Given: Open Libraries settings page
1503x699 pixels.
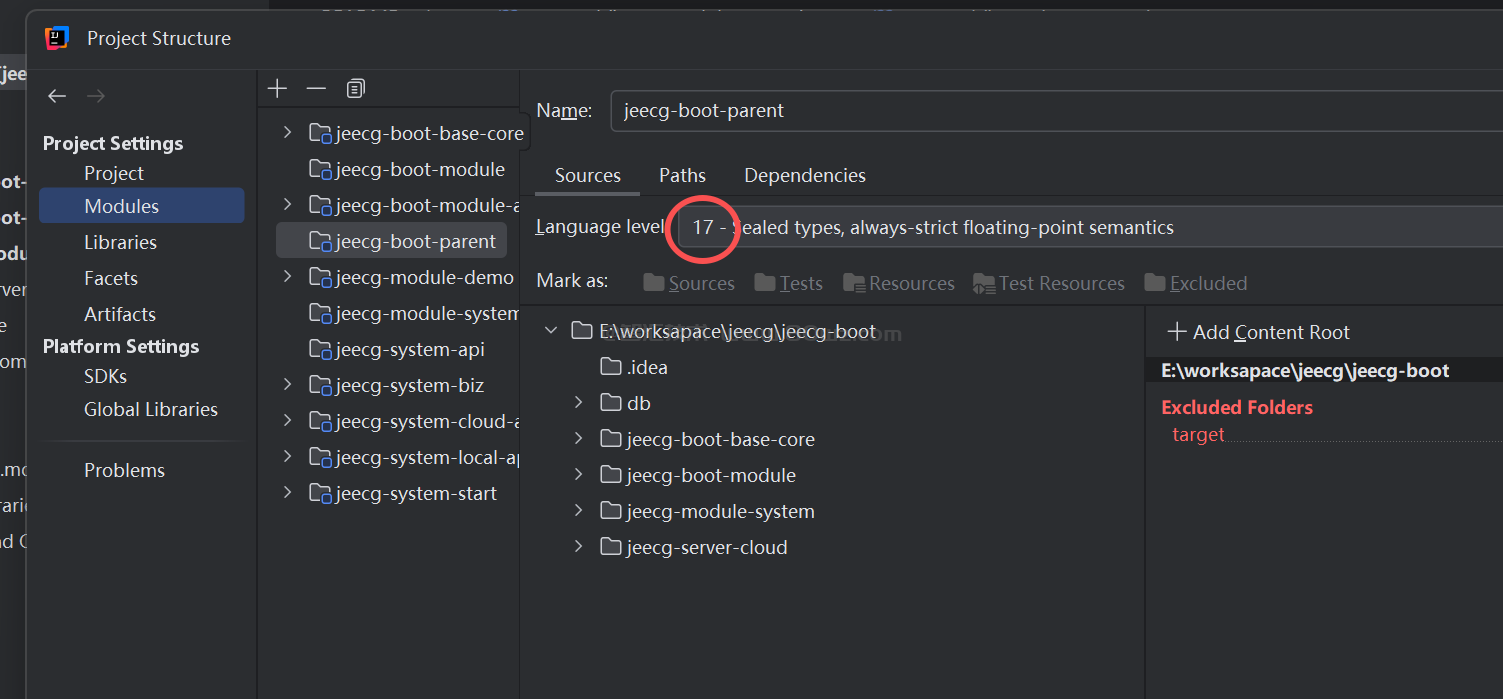Looking at the screenshot, I should tap(120, 242).
